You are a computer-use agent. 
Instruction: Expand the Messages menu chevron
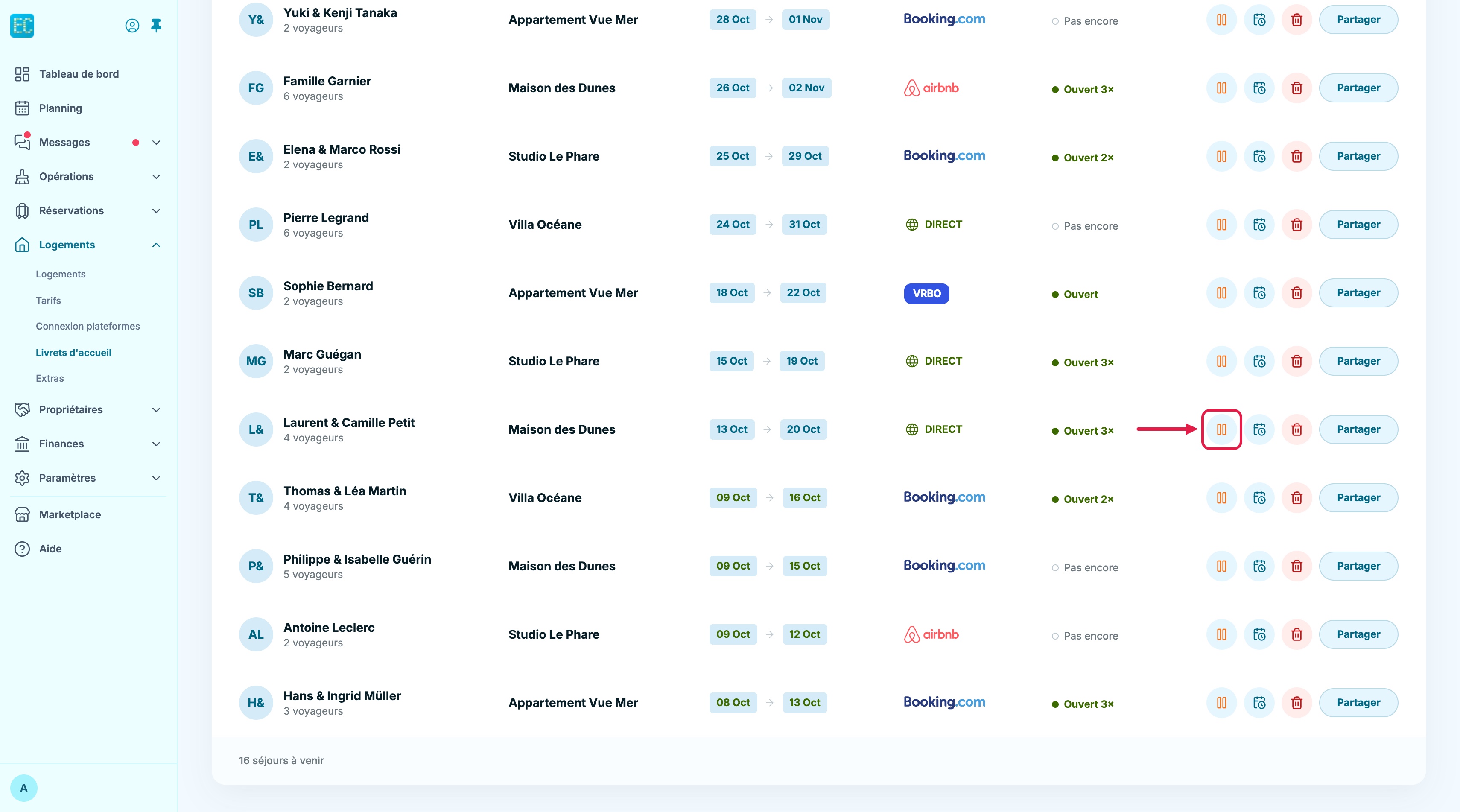pyautogui.click(x=156, y=143)
